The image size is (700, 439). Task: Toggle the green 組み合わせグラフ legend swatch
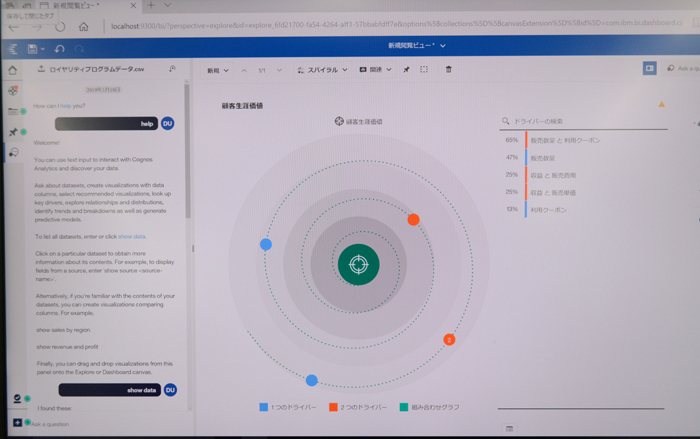pyautogui.click(x=404, y=407)
